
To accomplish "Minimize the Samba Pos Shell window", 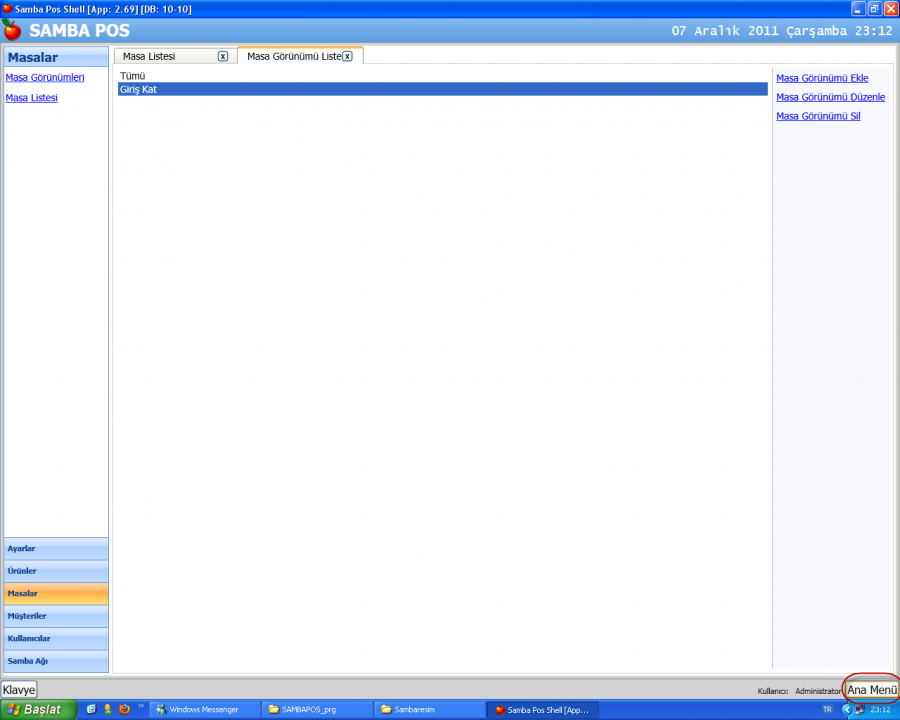I will point(858,9).
